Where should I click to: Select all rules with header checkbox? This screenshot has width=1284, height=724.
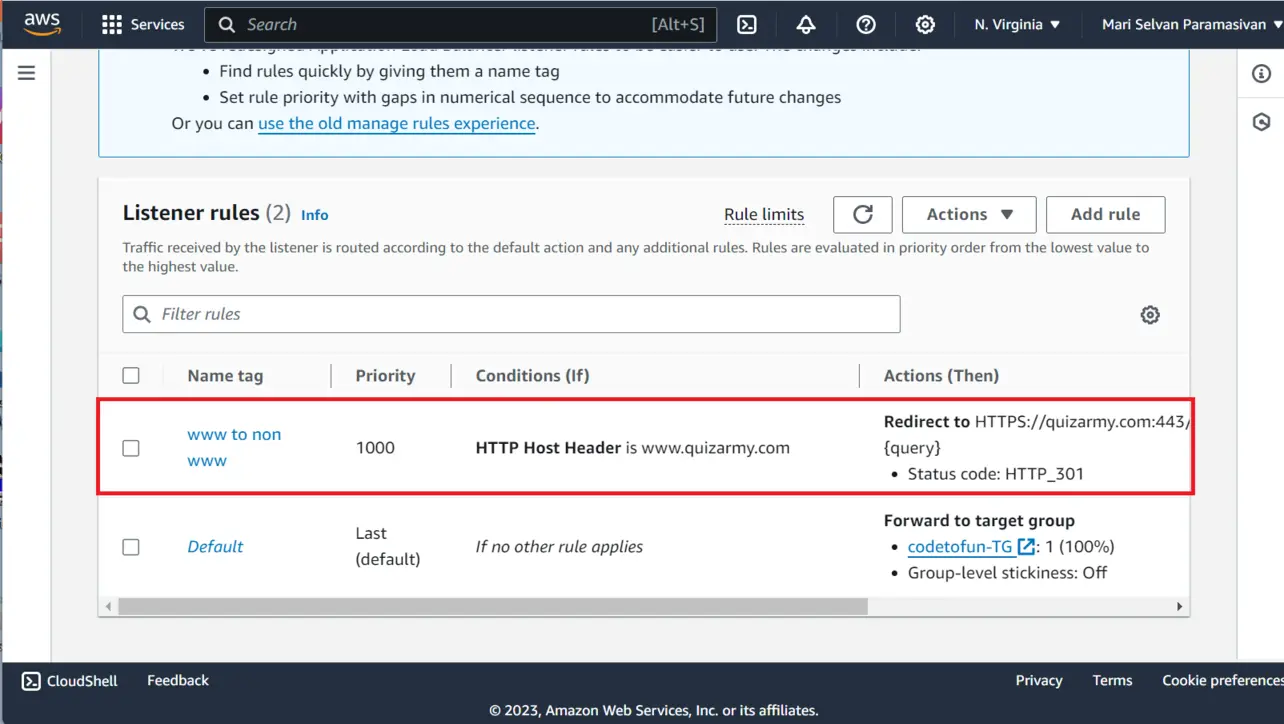coord(131,376)
